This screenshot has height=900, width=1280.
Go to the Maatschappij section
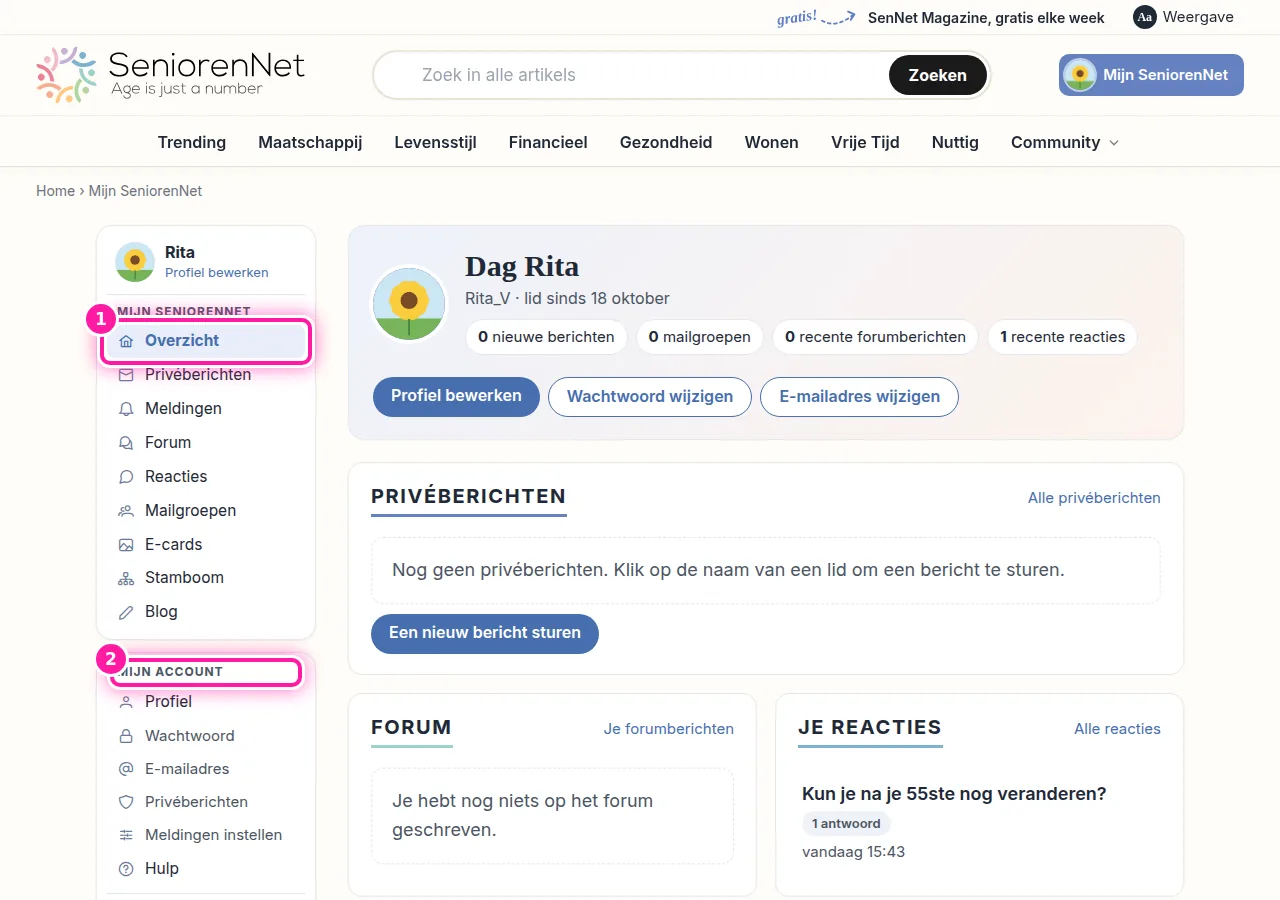(x=310, y=142)
